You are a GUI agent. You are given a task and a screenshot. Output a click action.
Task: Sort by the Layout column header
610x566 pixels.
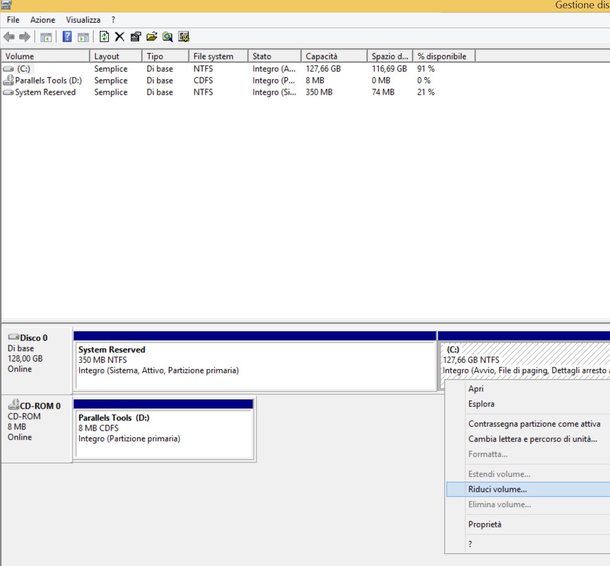[x=116, y=56]
